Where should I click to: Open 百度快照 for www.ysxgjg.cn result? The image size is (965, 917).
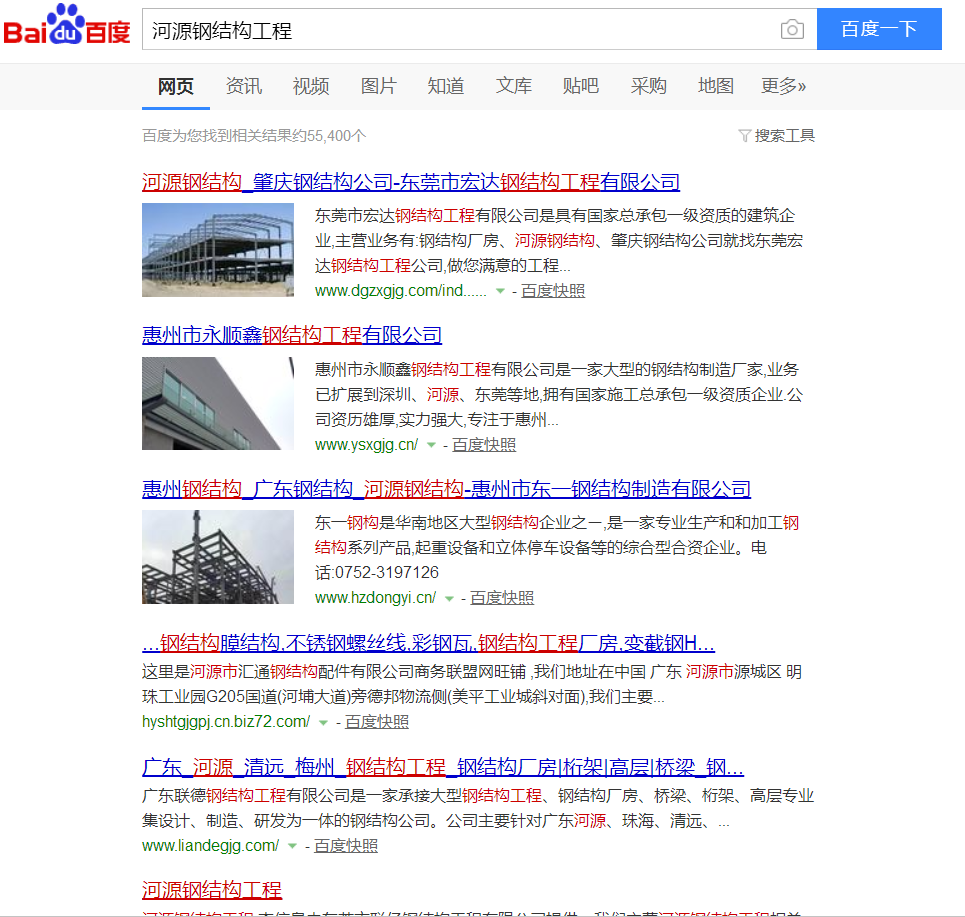(484, 444)
